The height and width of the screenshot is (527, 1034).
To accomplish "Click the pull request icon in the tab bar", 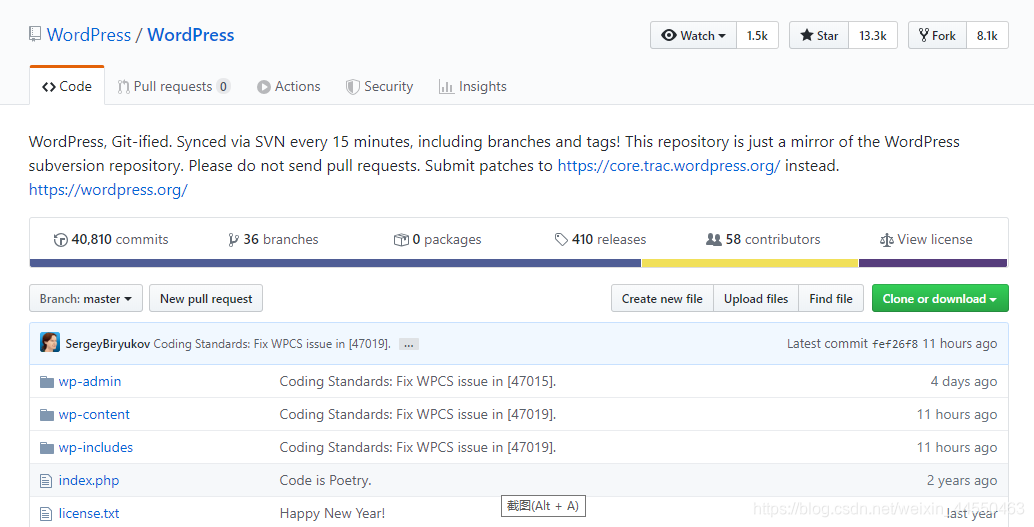I will click(123, 87).
